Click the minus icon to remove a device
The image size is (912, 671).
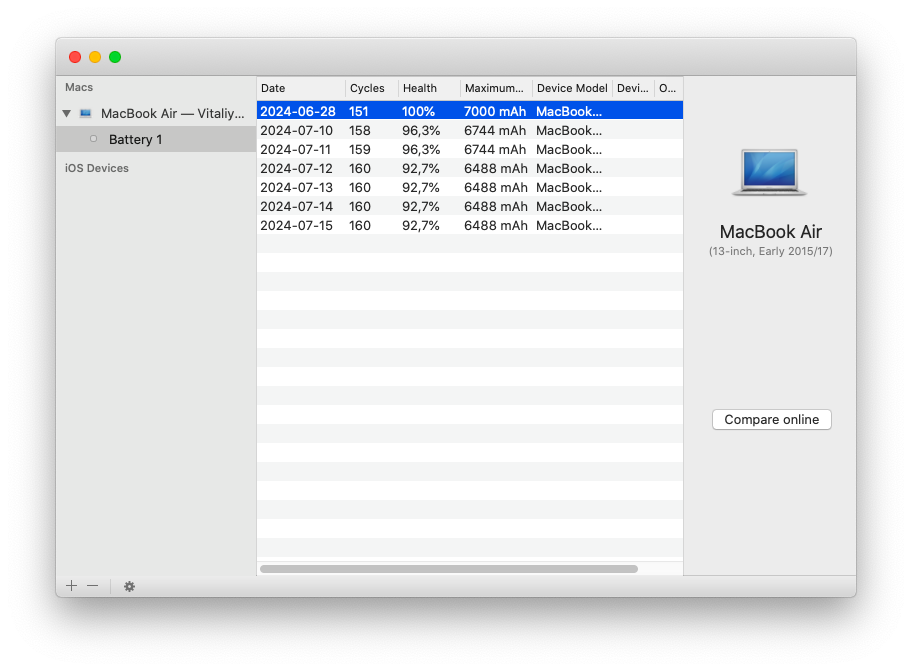point(92,586)
